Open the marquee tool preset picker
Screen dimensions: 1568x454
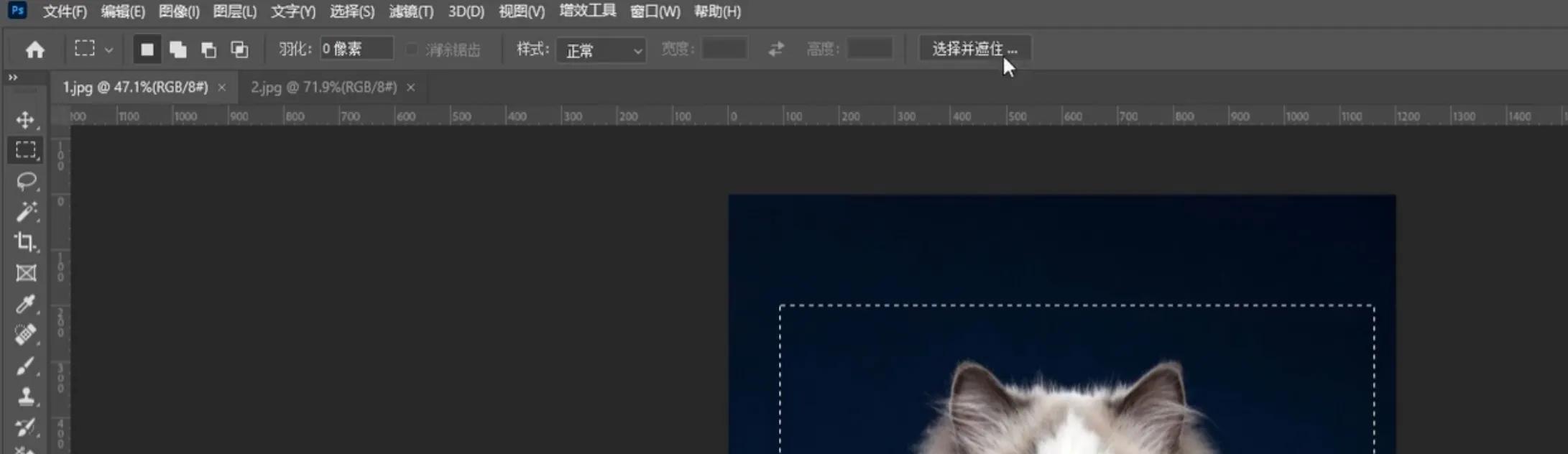(x=93, y=49)
